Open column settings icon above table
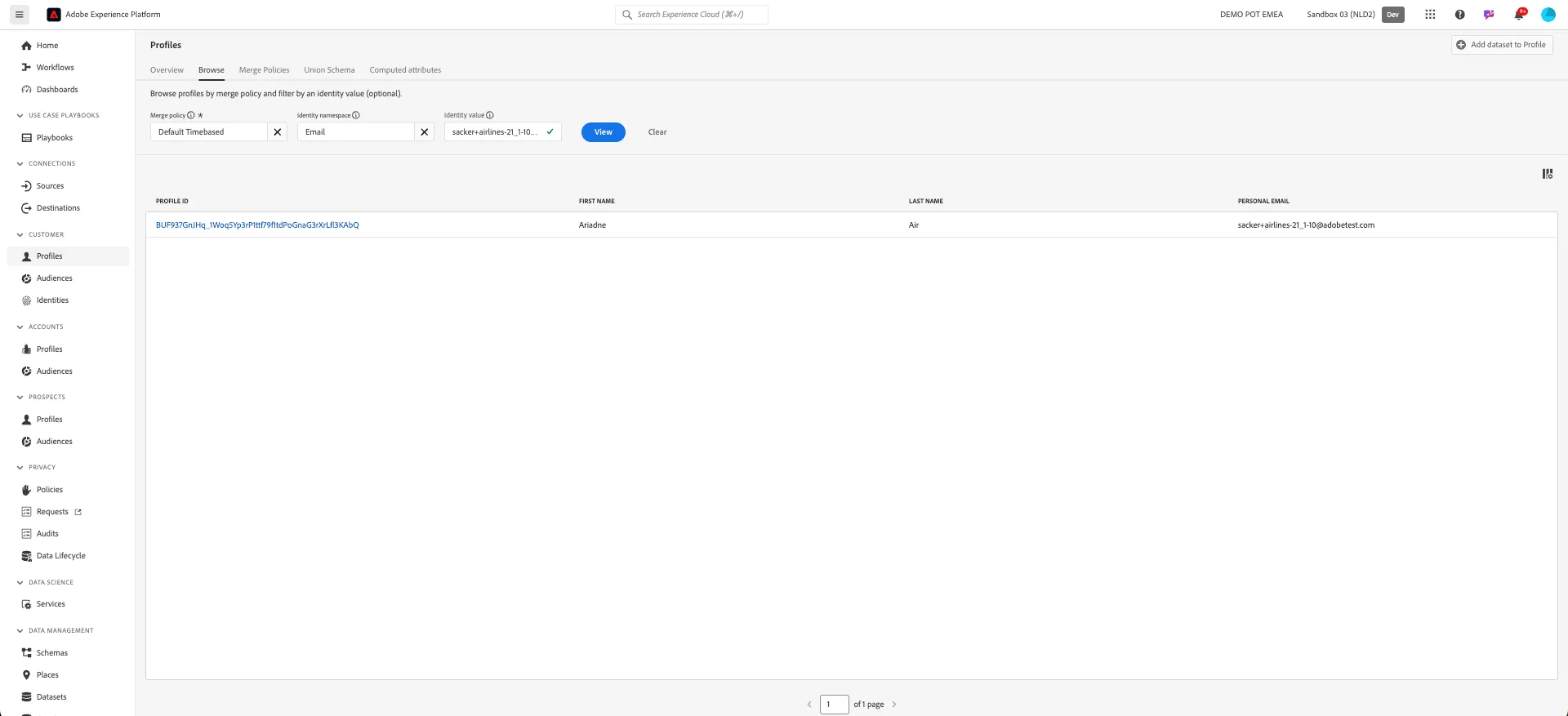Image resolution: width=1568 pixels, height=716 pixels. click(1547, 174)
